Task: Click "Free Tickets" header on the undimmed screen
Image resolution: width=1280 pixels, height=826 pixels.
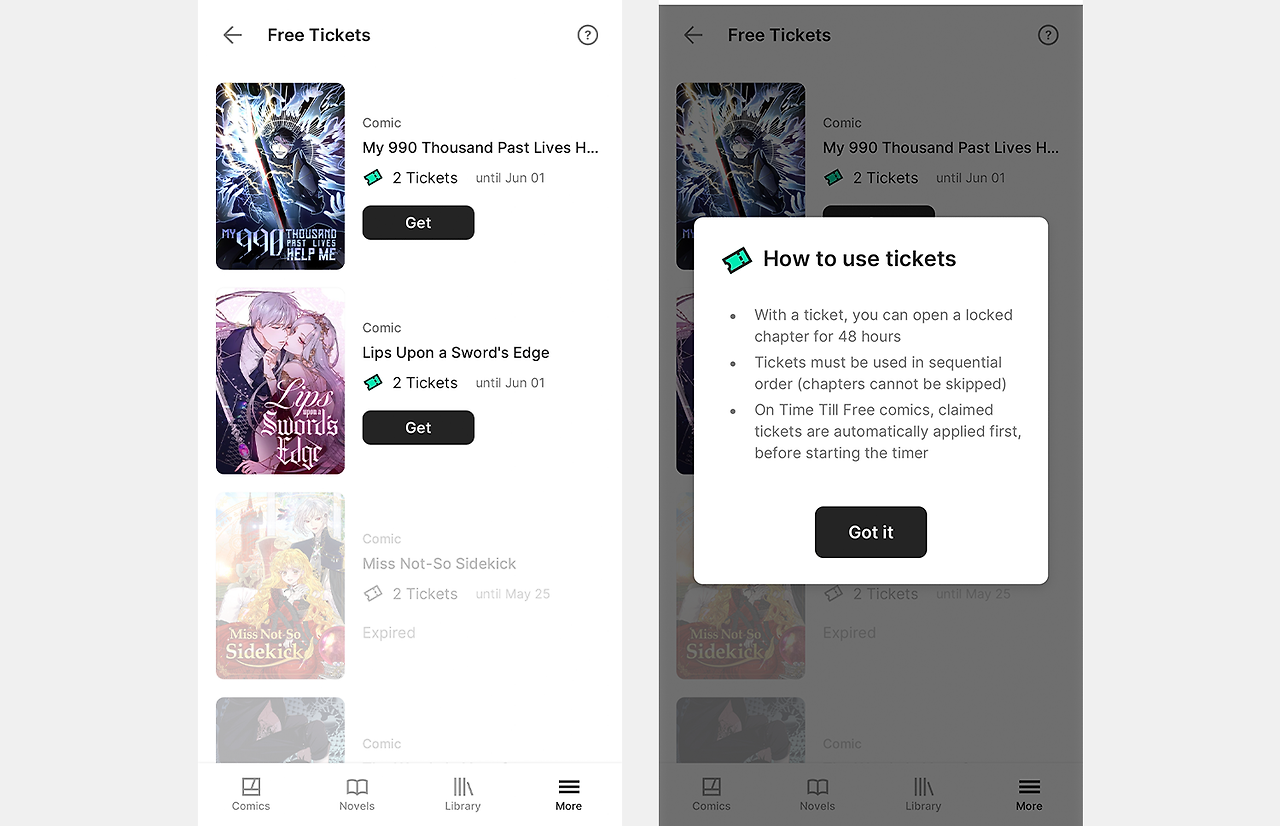Action: pos(319,35)
